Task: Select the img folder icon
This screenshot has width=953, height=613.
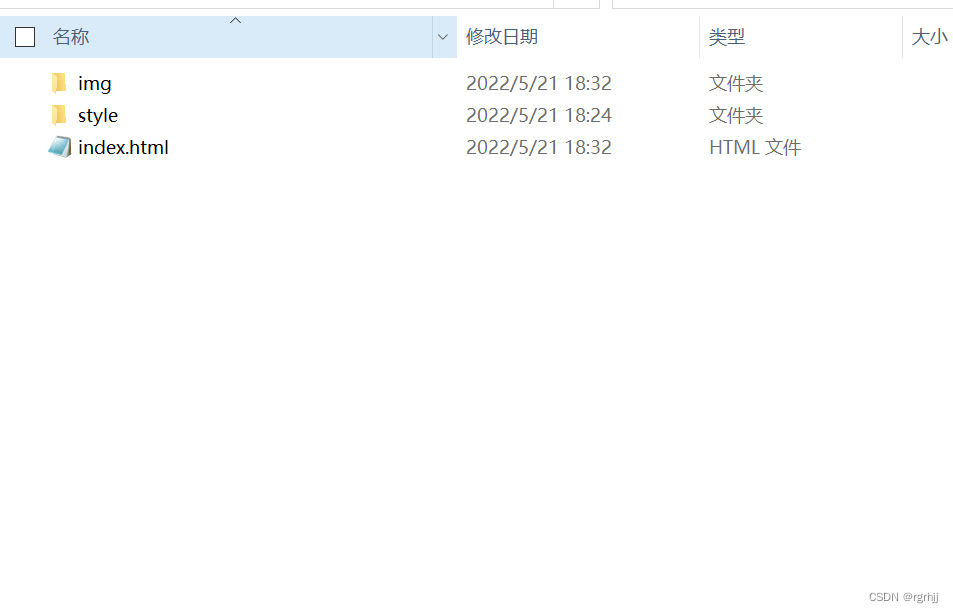Action: [59, 83]
